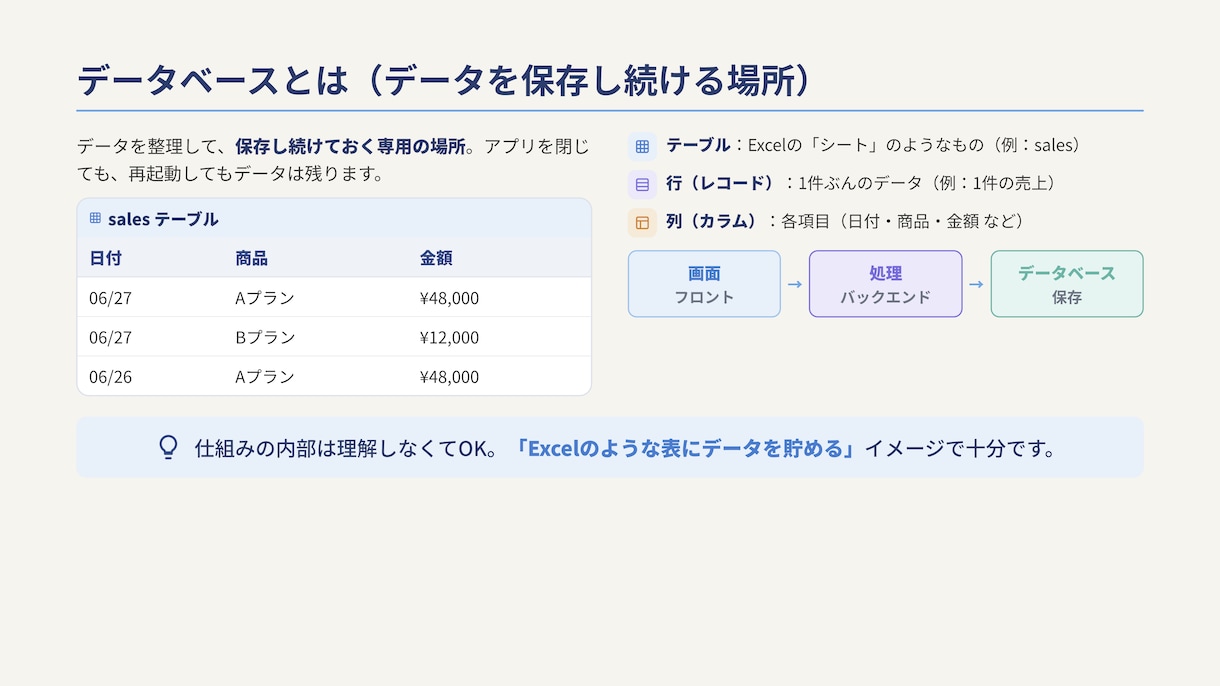This screenshot has height=686, width=1220.
Task: Click the text 再起動してもデータは残ります
Action: (254, 174)
